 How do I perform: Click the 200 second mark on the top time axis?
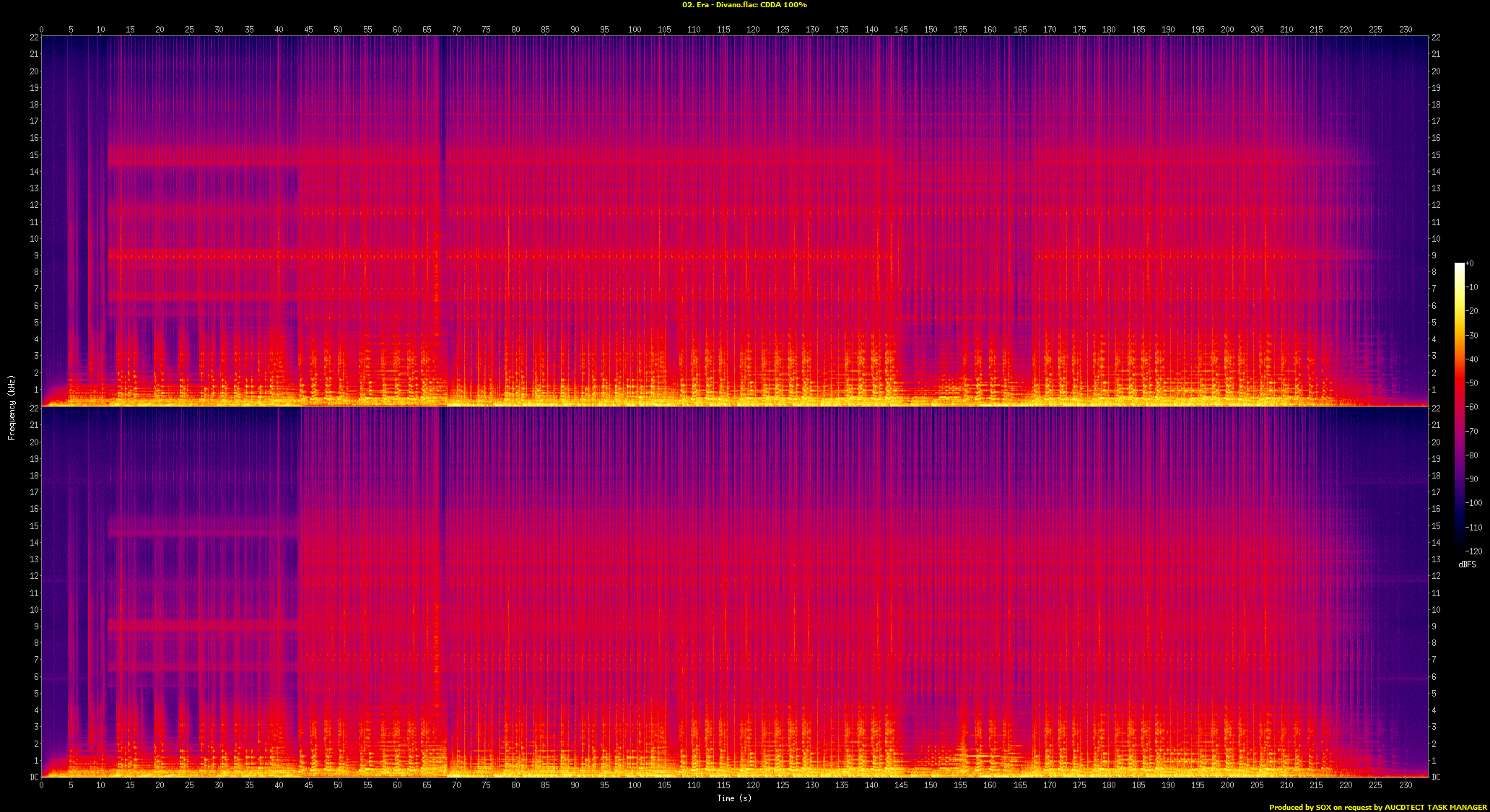[x=1227, y=30]
